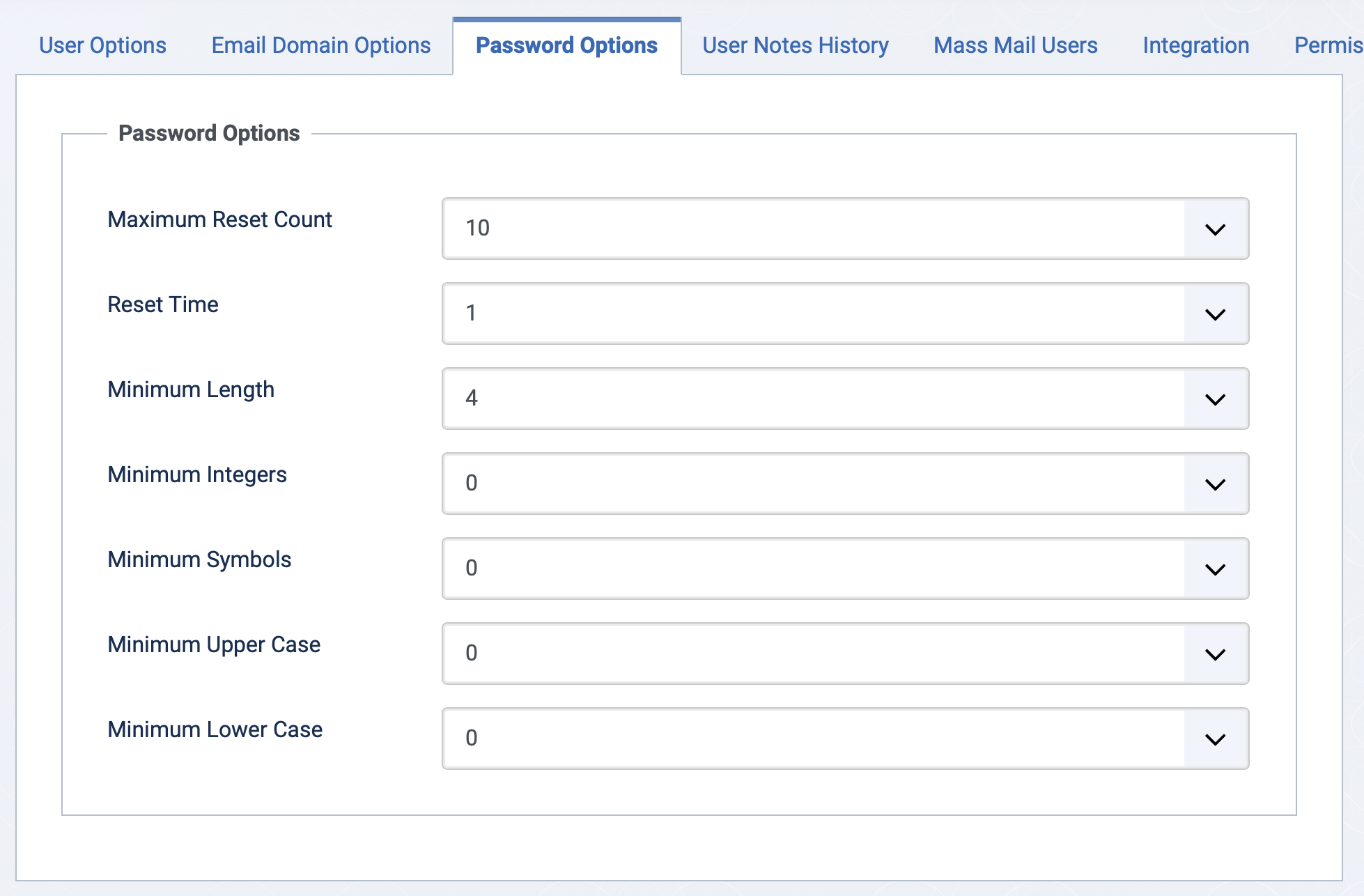
Task: Expand the Minimum Integers dropdown
Action: tap(845, 484)
